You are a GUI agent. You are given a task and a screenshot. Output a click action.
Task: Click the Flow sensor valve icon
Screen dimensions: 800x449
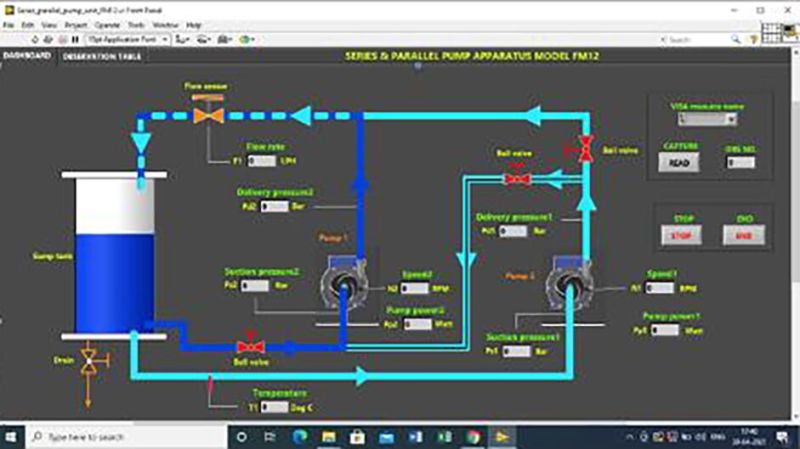point(209,115)
